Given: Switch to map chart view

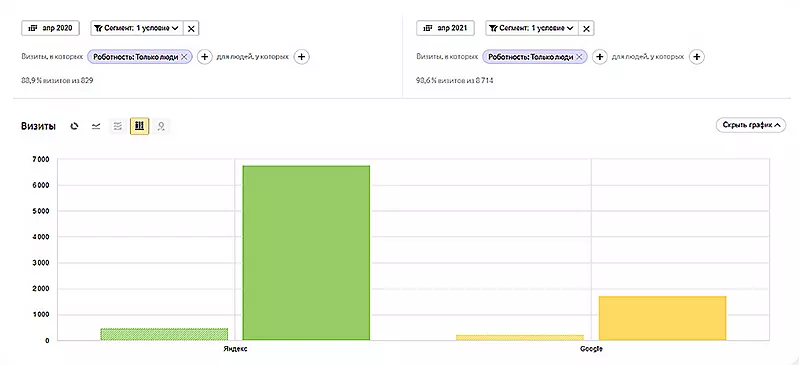Looking at the screenshot, I should click(161, 126).
